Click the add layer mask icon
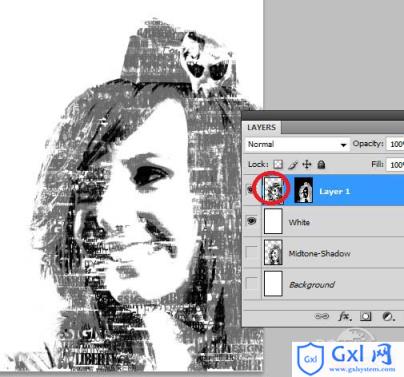The image size is (404, 377). tap(365, 316)
